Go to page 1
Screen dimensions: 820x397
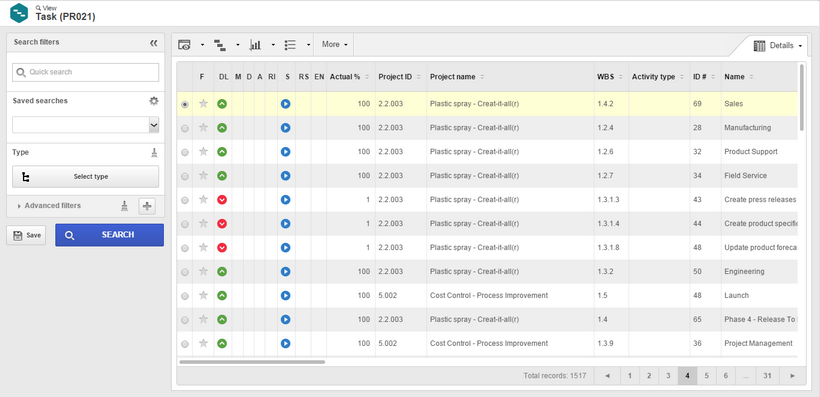coord(630,376)
